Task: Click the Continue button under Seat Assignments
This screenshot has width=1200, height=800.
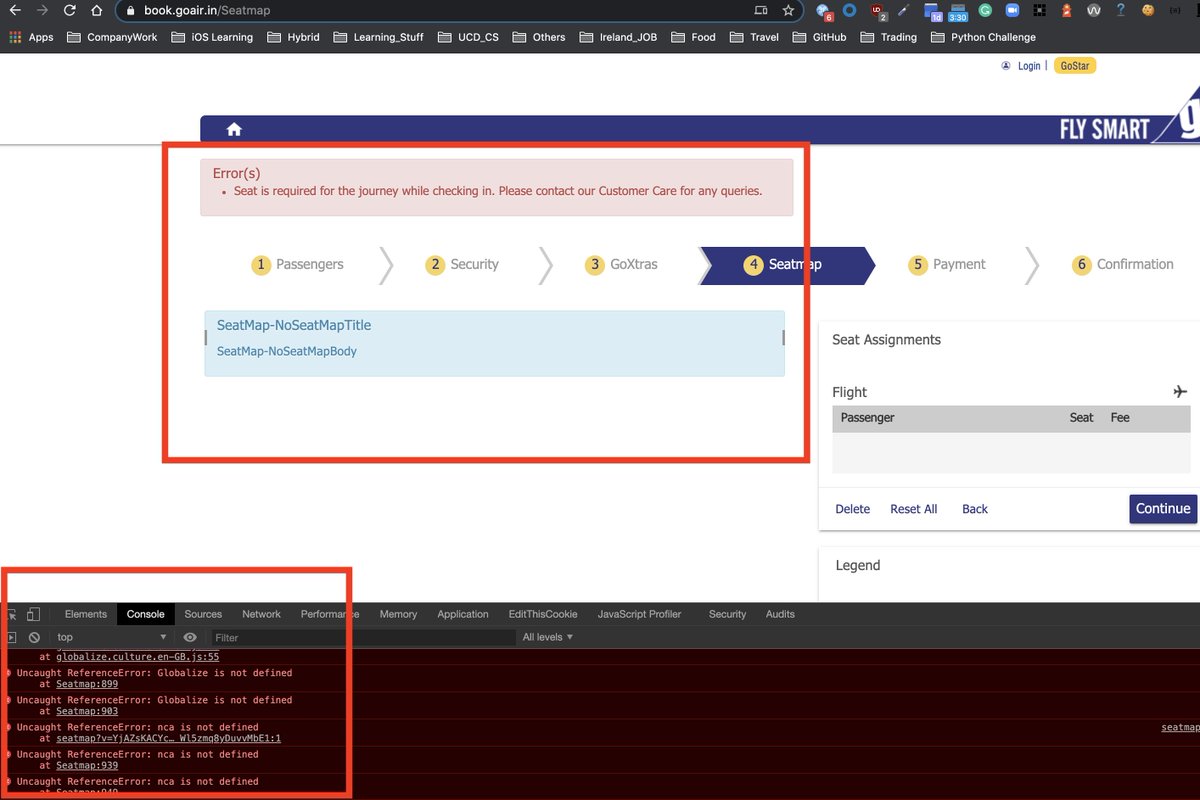Action: (x=1162, y=509)
